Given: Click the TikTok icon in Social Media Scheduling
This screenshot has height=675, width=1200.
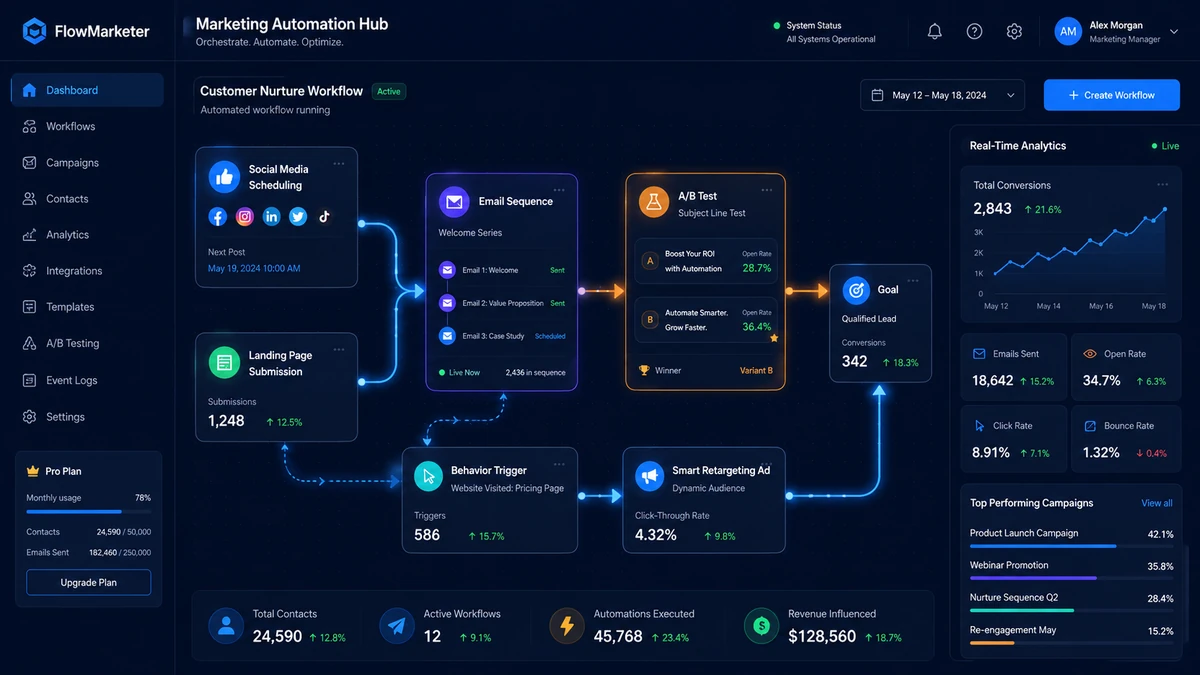Looking at the screenshot, I should 324,216.
